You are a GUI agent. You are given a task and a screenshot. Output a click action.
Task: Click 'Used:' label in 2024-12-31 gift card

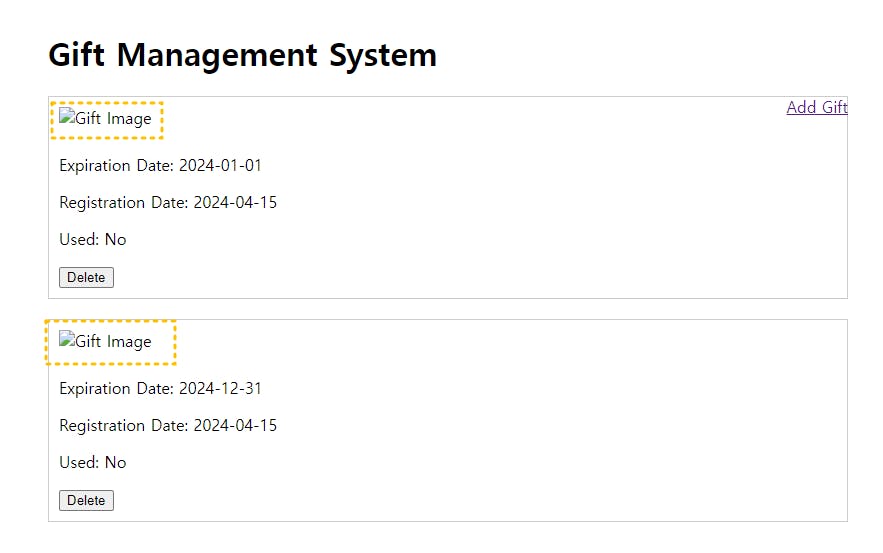pos(79,462)
